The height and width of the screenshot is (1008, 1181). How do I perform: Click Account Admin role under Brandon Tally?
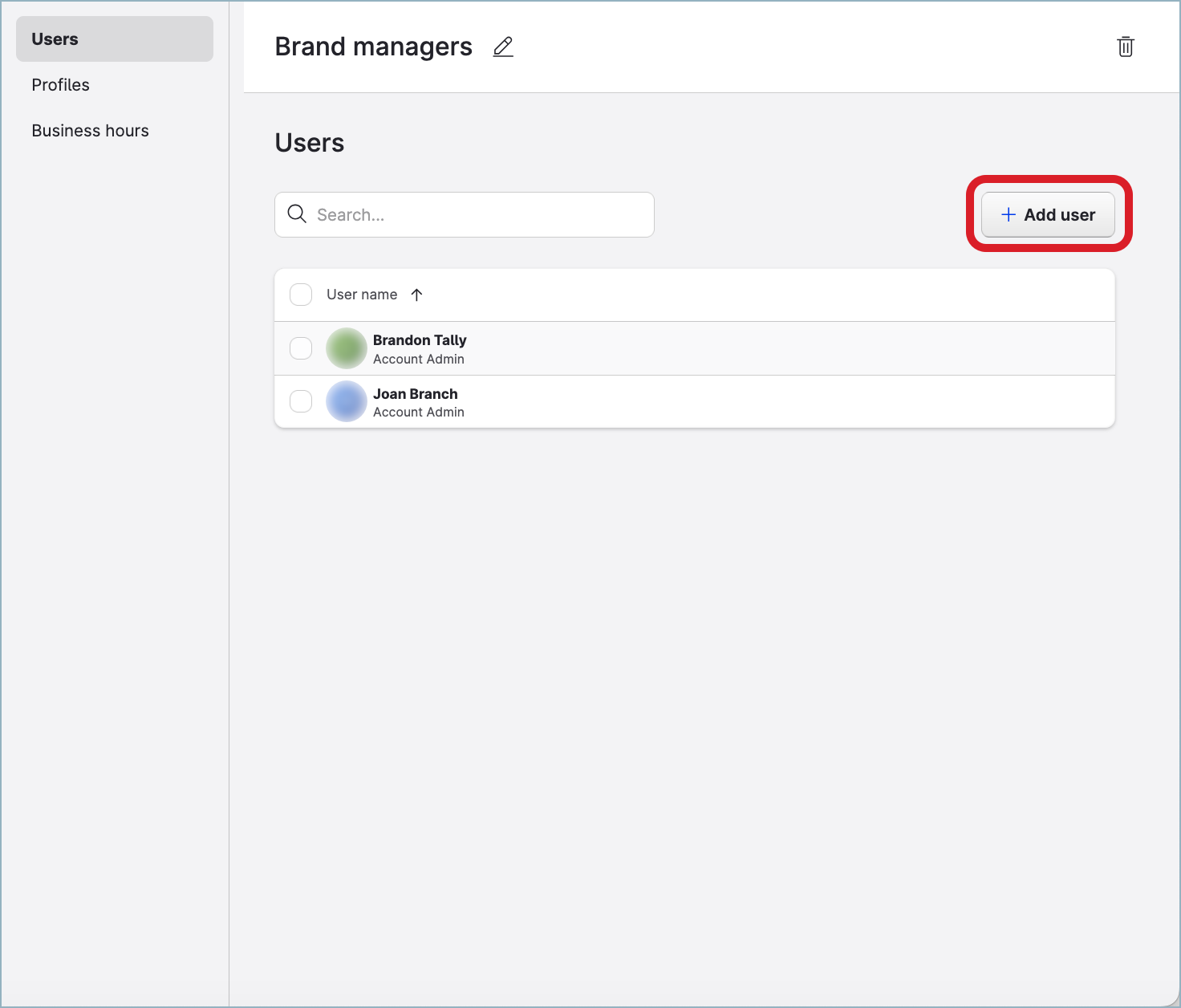[418, 360]
